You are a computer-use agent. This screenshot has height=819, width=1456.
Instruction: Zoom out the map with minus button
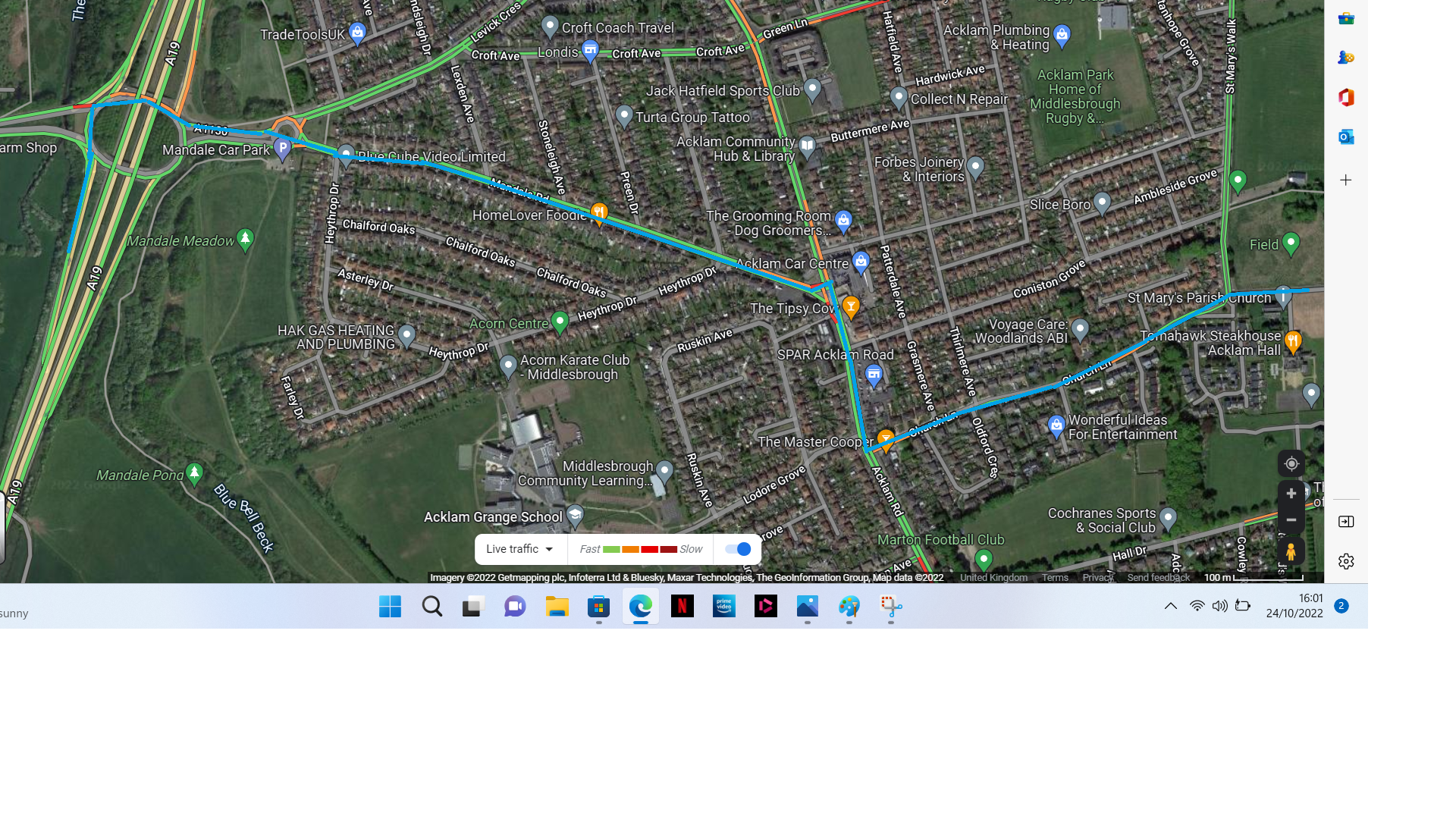[x=1291, y=520]
